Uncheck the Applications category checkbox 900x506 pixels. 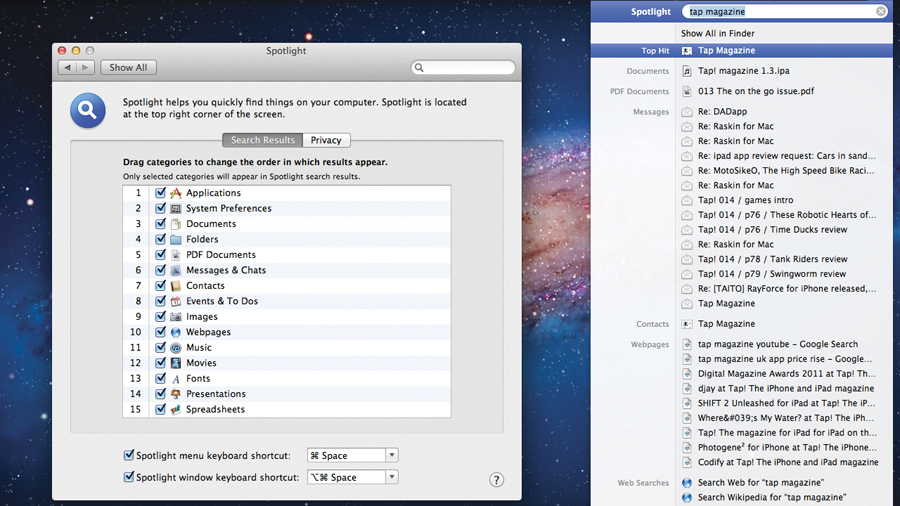160,193
